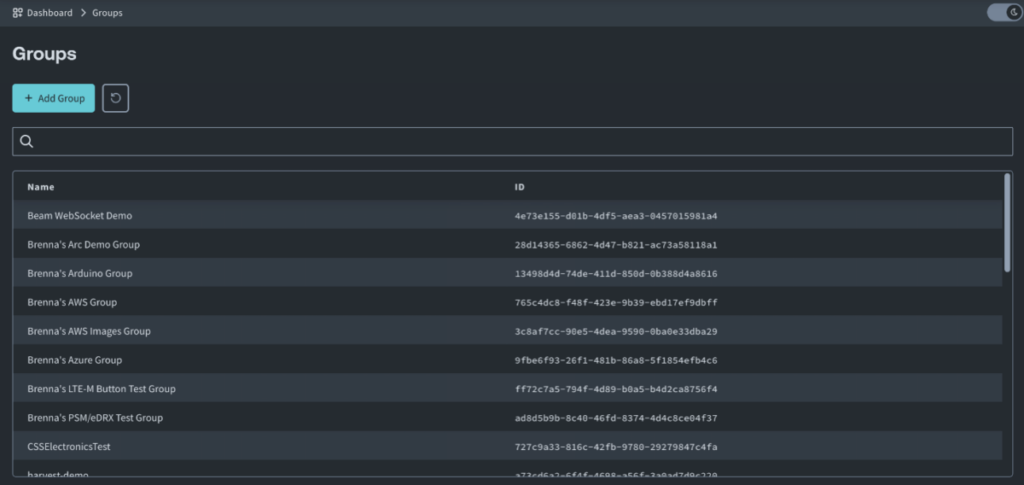The image size is (1024, 485).
Task: Sort by the Name column header
Action: pyautogui.click(x=41, y=187)
